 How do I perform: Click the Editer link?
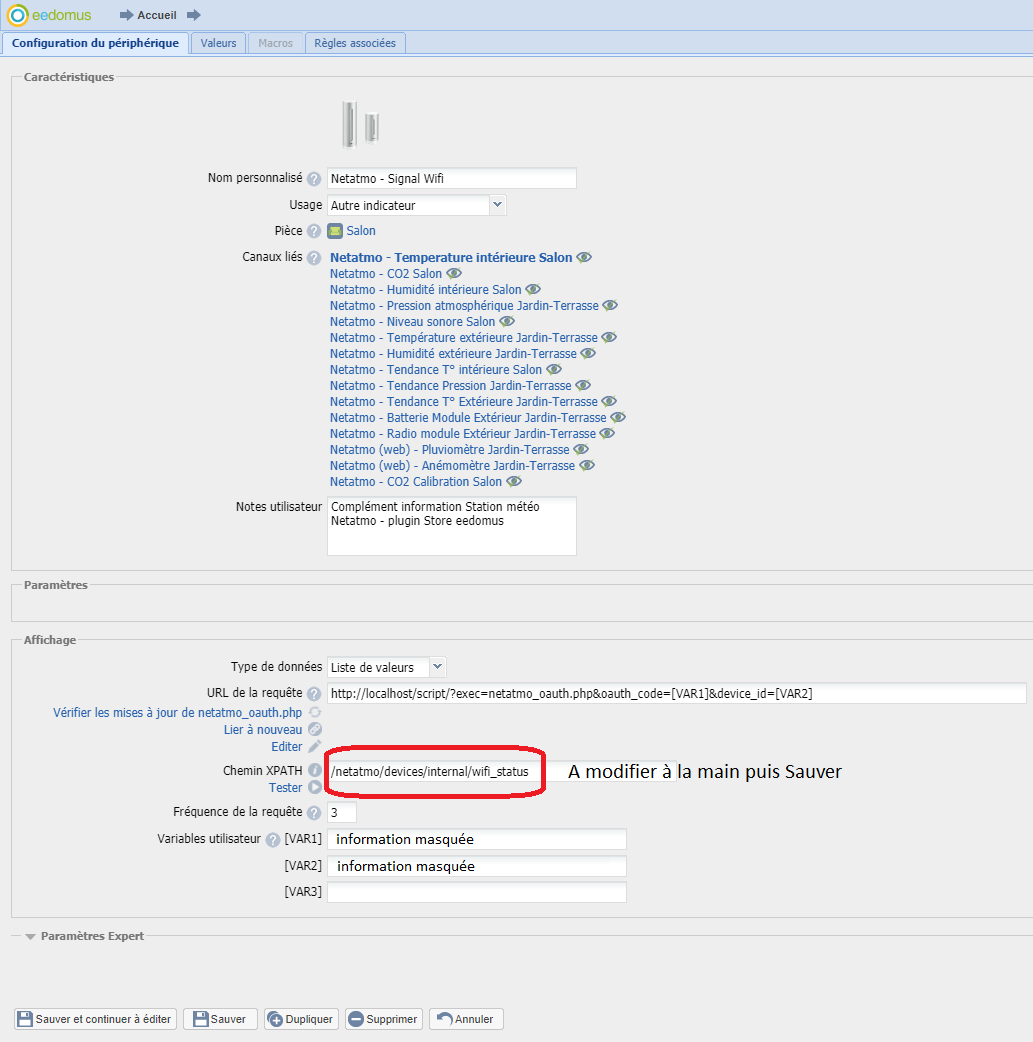287,747
